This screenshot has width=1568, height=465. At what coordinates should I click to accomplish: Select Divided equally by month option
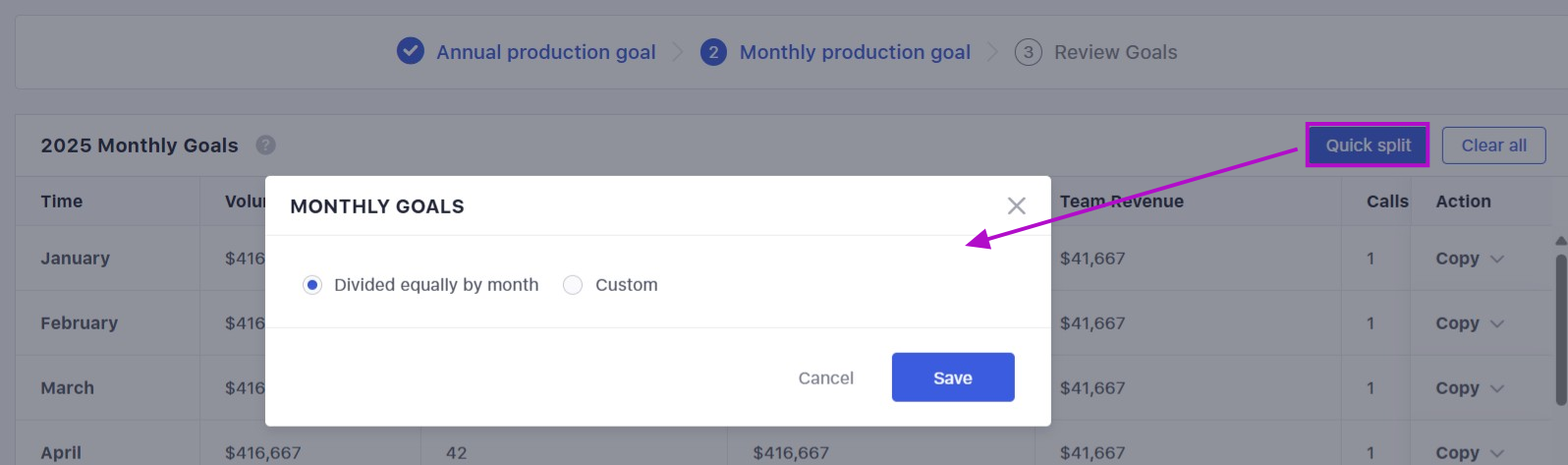click(312, 285)
